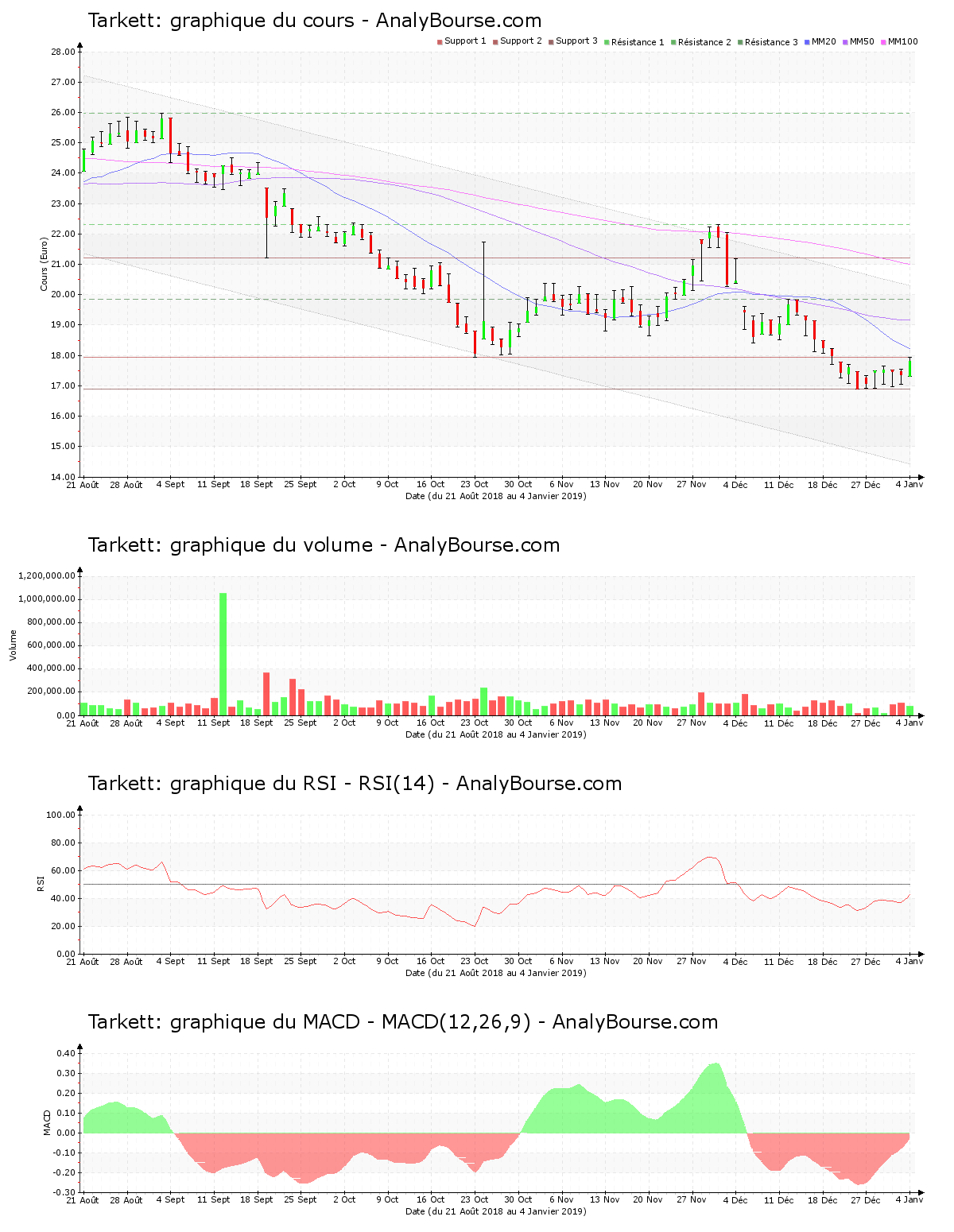
Task: Click the long-wick candlestick near 23 Oct
Action: click(483, 290)
